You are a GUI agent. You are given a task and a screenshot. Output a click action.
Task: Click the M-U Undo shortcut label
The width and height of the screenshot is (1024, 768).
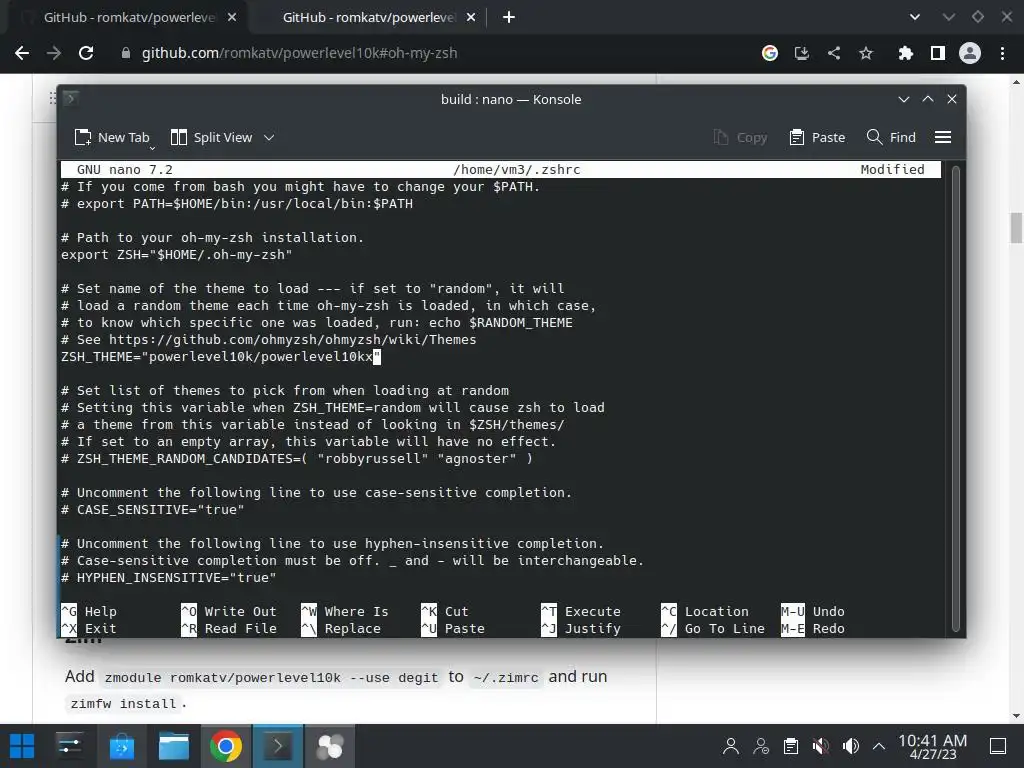(813, 611)
